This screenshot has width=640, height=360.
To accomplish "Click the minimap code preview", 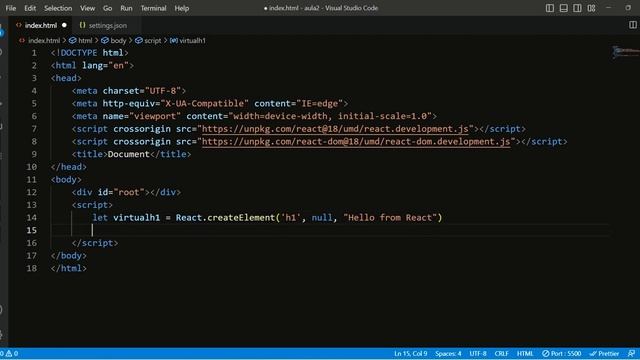I will coord(625,52).
